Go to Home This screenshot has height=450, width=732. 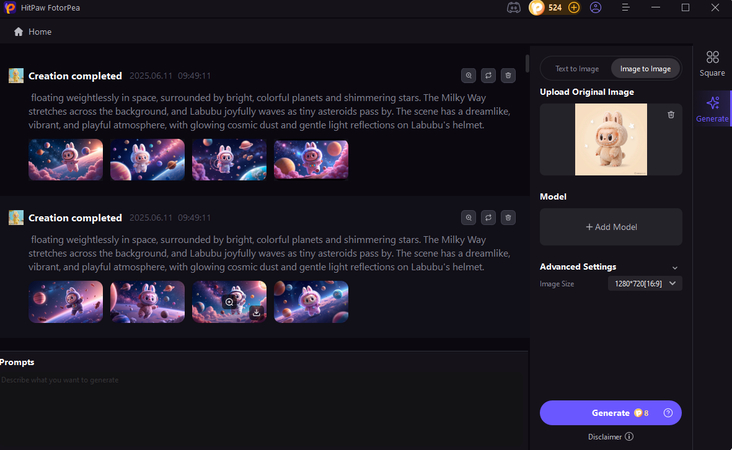(32, 32)
